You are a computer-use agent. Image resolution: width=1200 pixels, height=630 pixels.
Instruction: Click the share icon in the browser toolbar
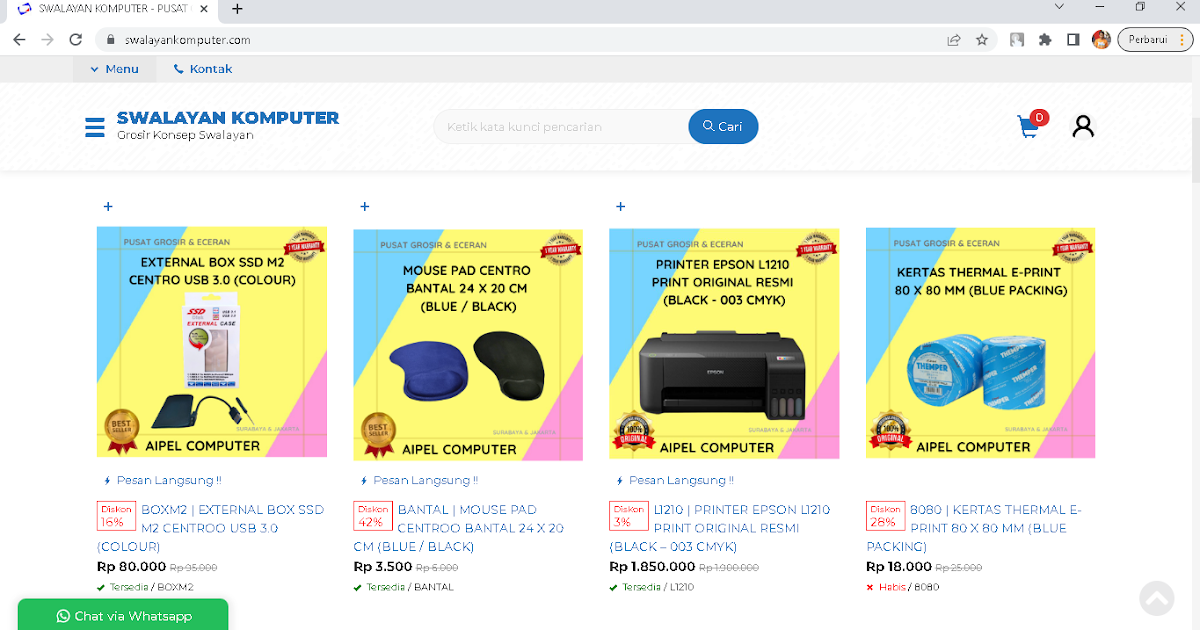(953, 39)
